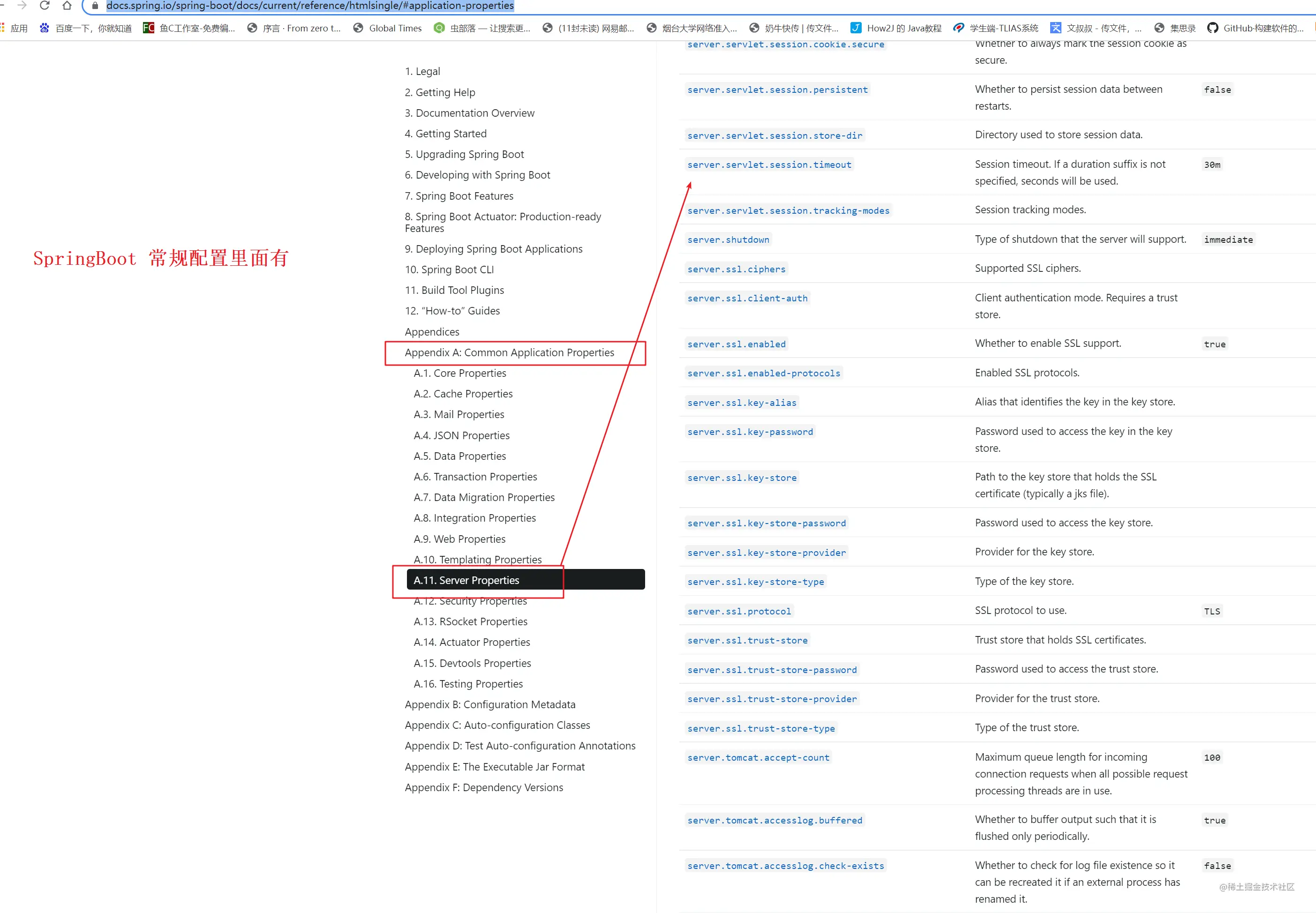Open 6. Developing with Spring Boot

[x=477, y=174]
